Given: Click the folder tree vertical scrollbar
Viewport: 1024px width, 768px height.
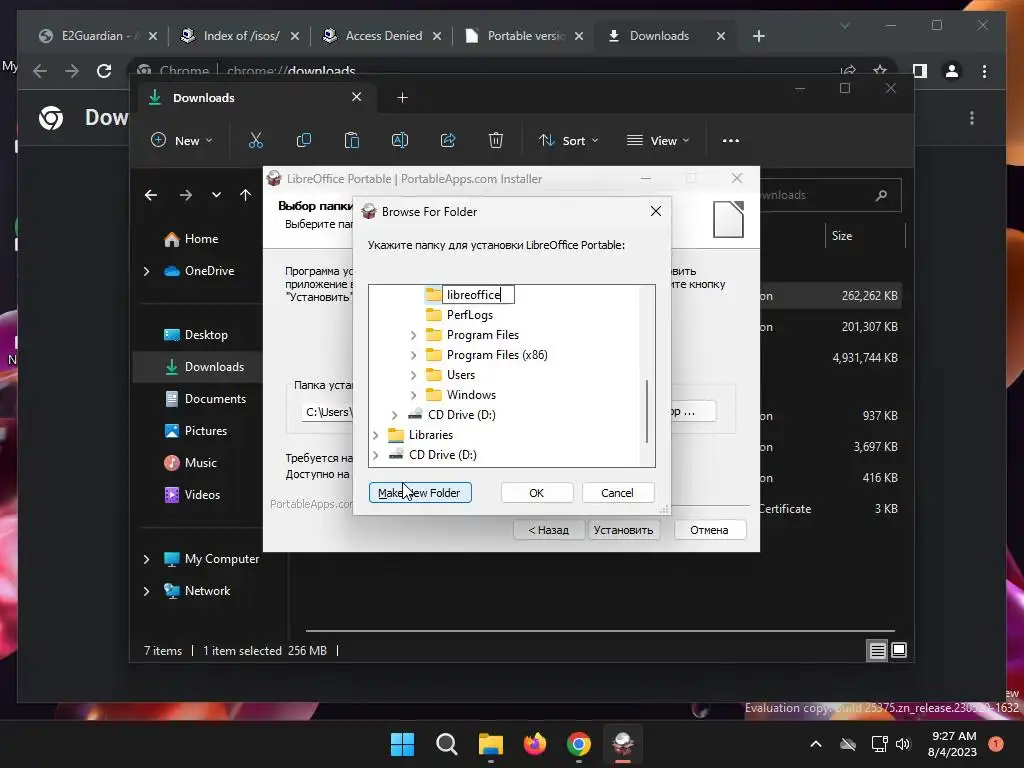Looking at the screenshot, I should point(647,411).
